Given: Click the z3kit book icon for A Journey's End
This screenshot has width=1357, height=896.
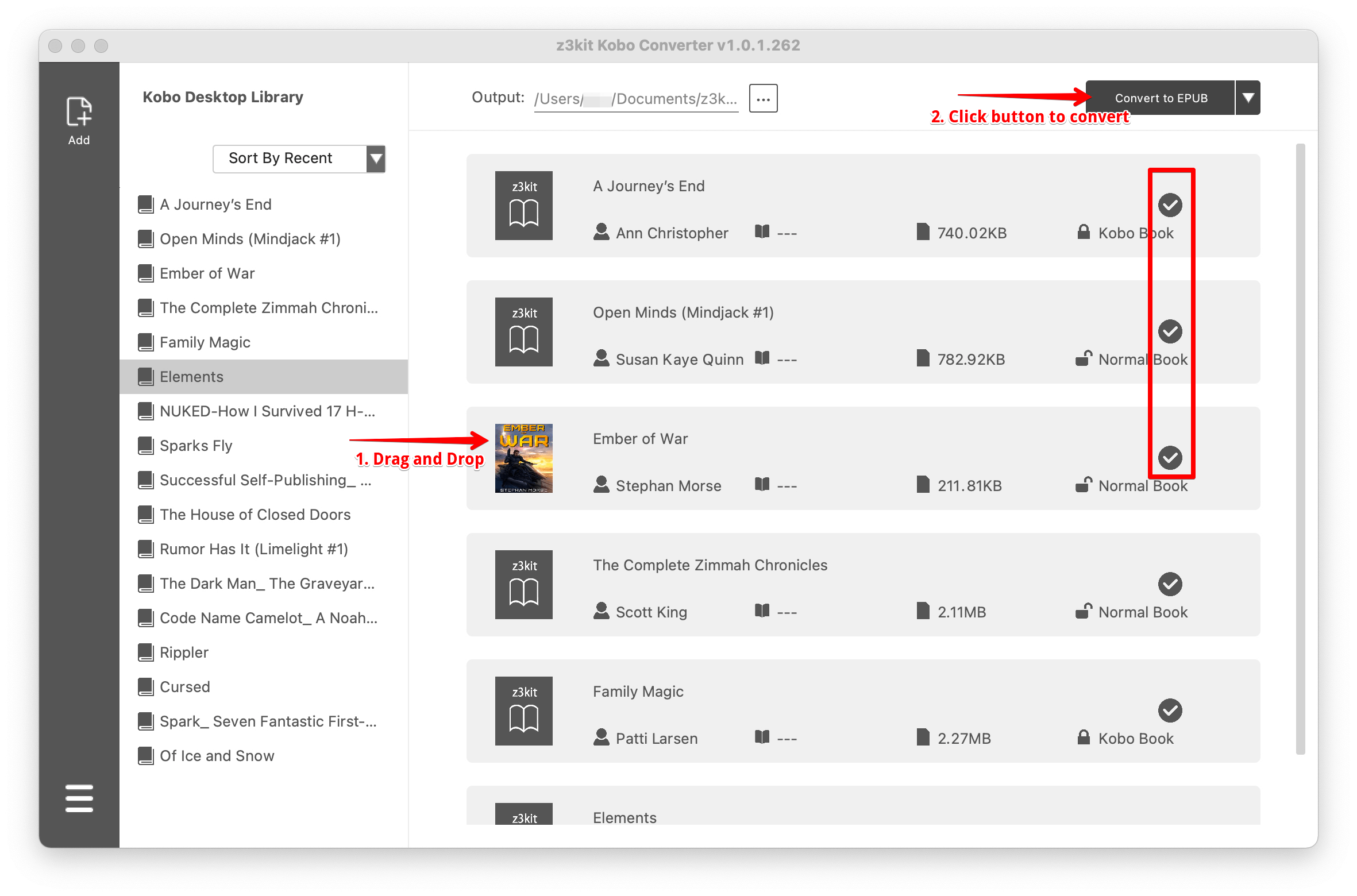Looking at the screenshot, I should pyautogui.click(x=523, y=206).
